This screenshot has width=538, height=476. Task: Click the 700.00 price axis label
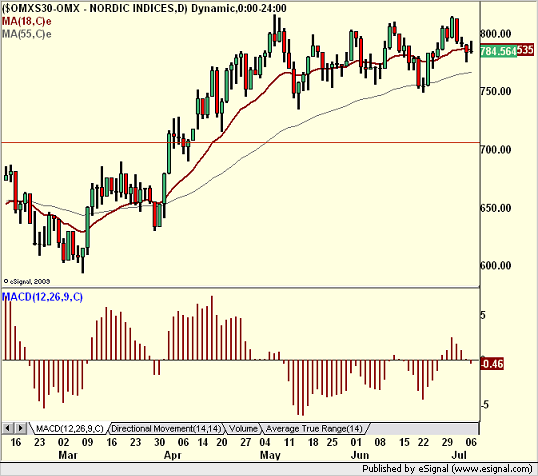pos(495,150)
